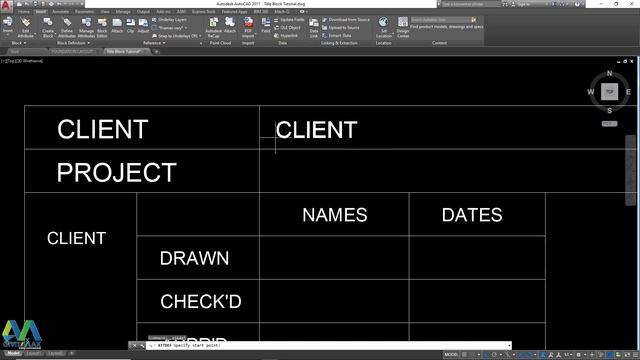Screen dimensions: 640x360
Task: Toggle MODEL space button in status bar
Action: [451, 355]
